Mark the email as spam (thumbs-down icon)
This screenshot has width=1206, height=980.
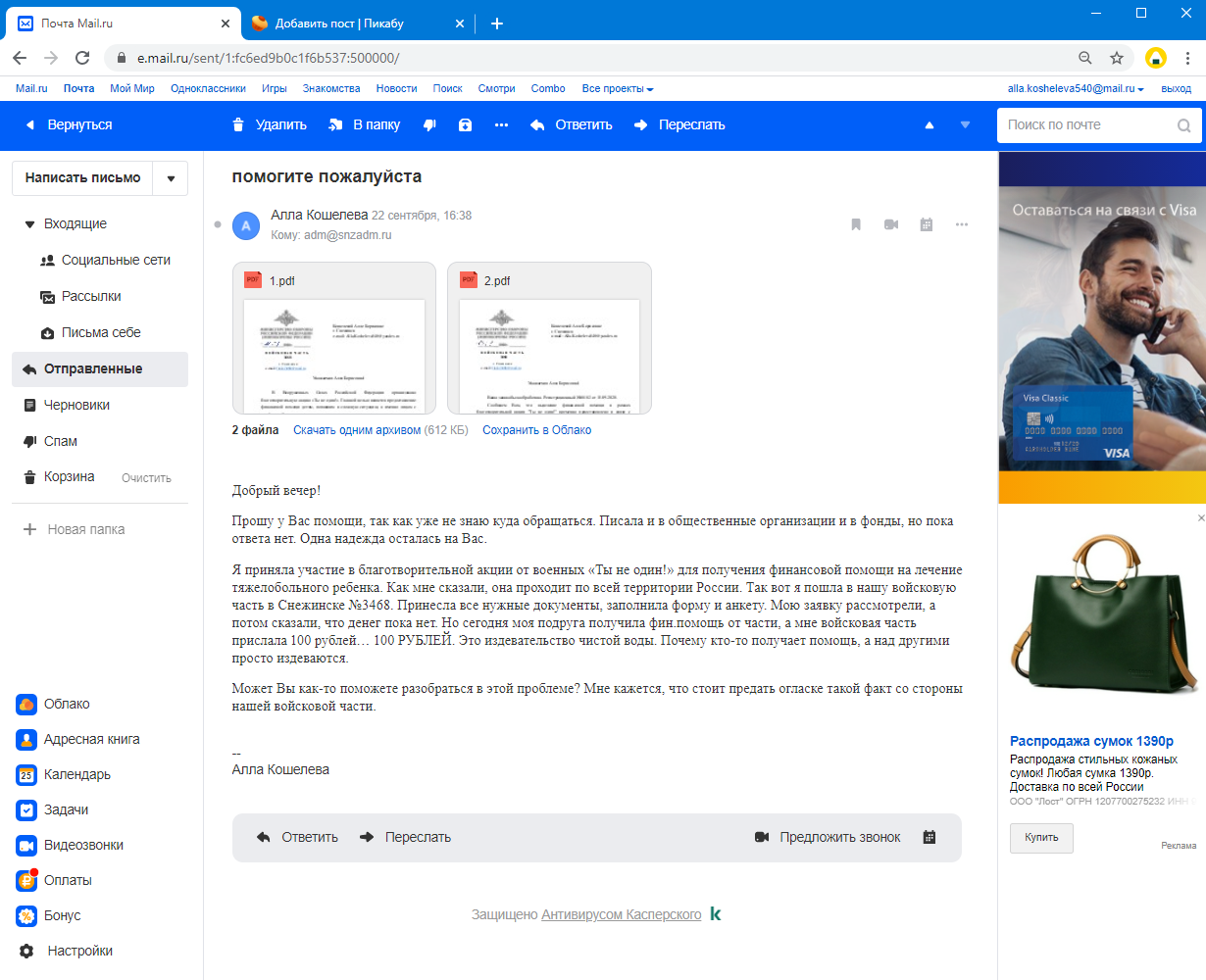point(429,125)
